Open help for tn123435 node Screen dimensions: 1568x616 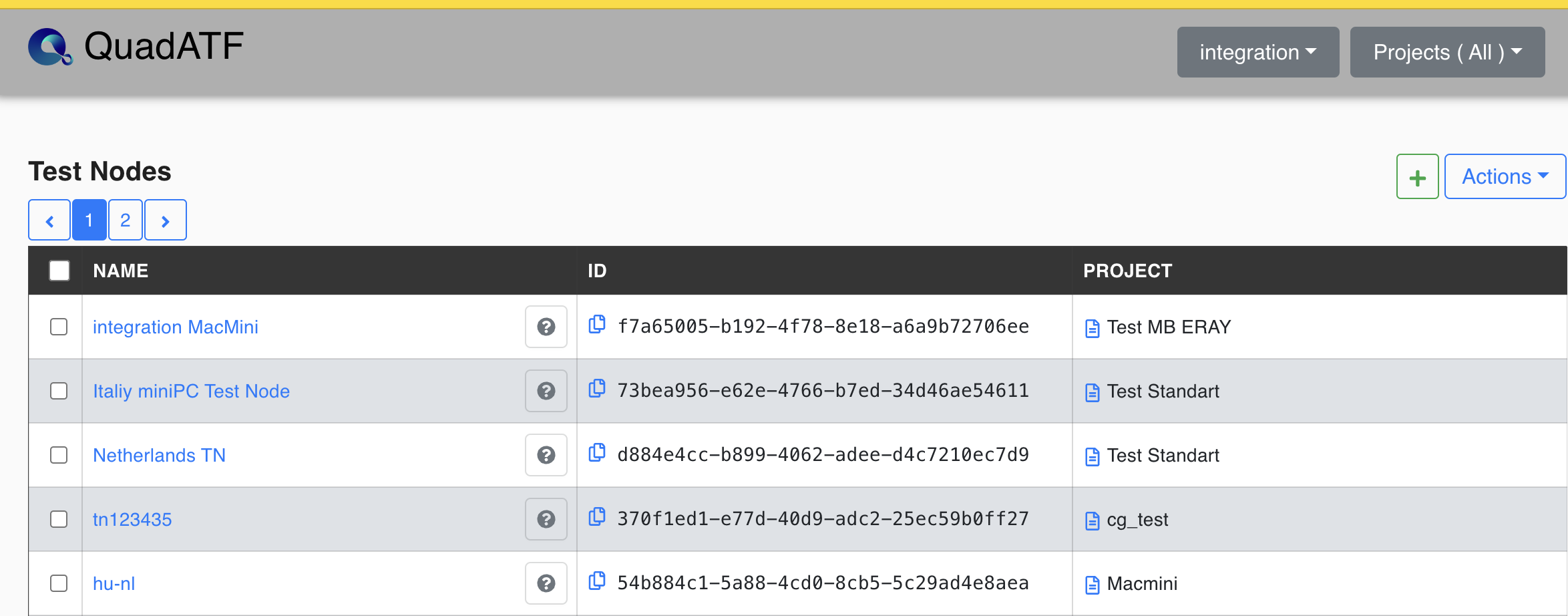point(546,519)
